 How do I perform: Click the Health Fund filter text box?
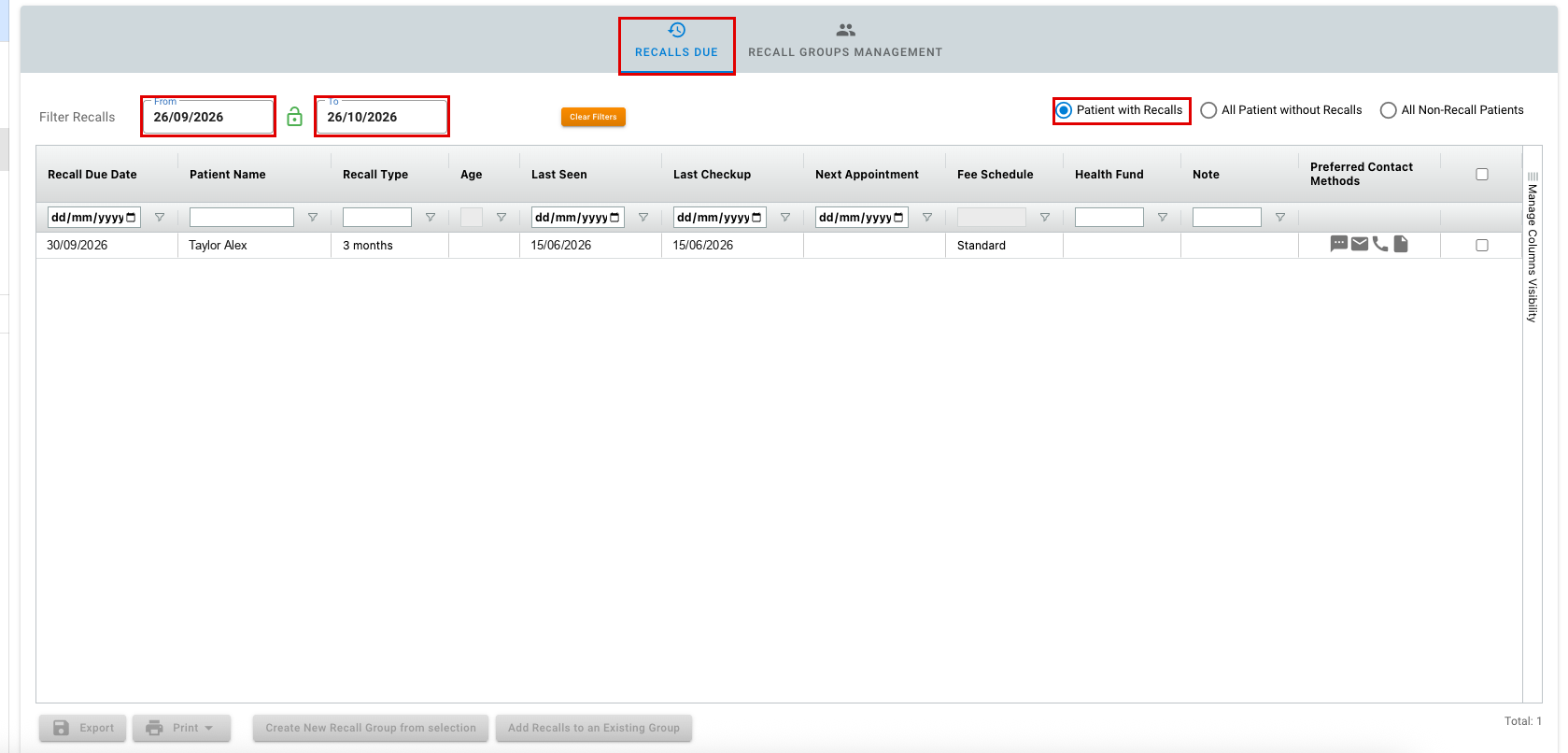coord(1109,218)
